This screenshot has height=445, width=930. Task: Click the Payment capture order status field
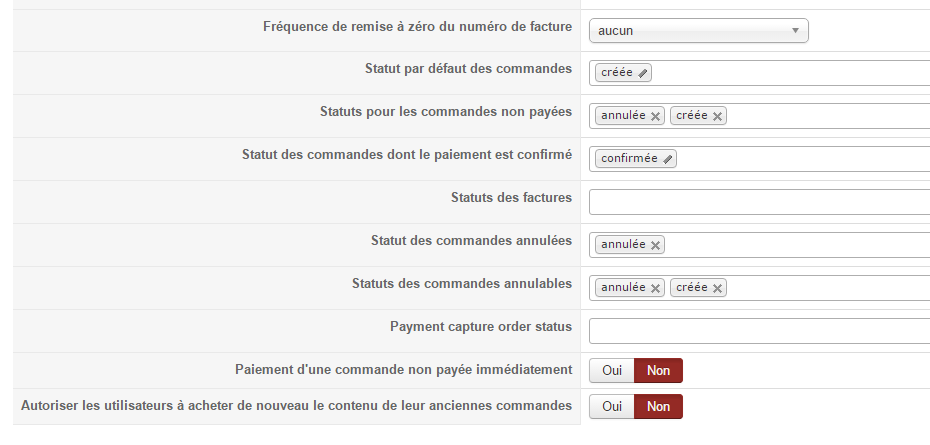(758, 331)
